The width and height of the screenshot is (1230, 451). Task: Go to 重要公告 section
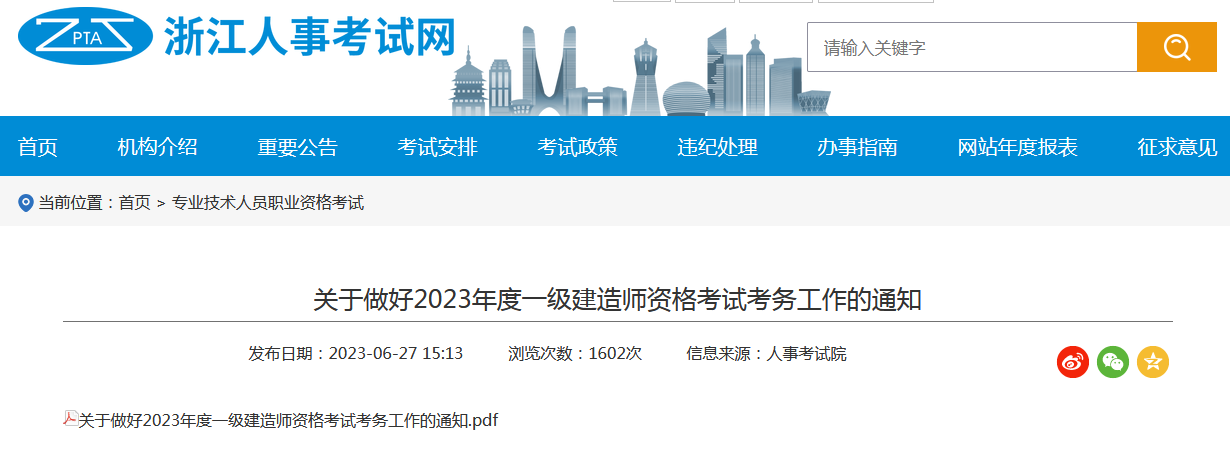(298, 147)
